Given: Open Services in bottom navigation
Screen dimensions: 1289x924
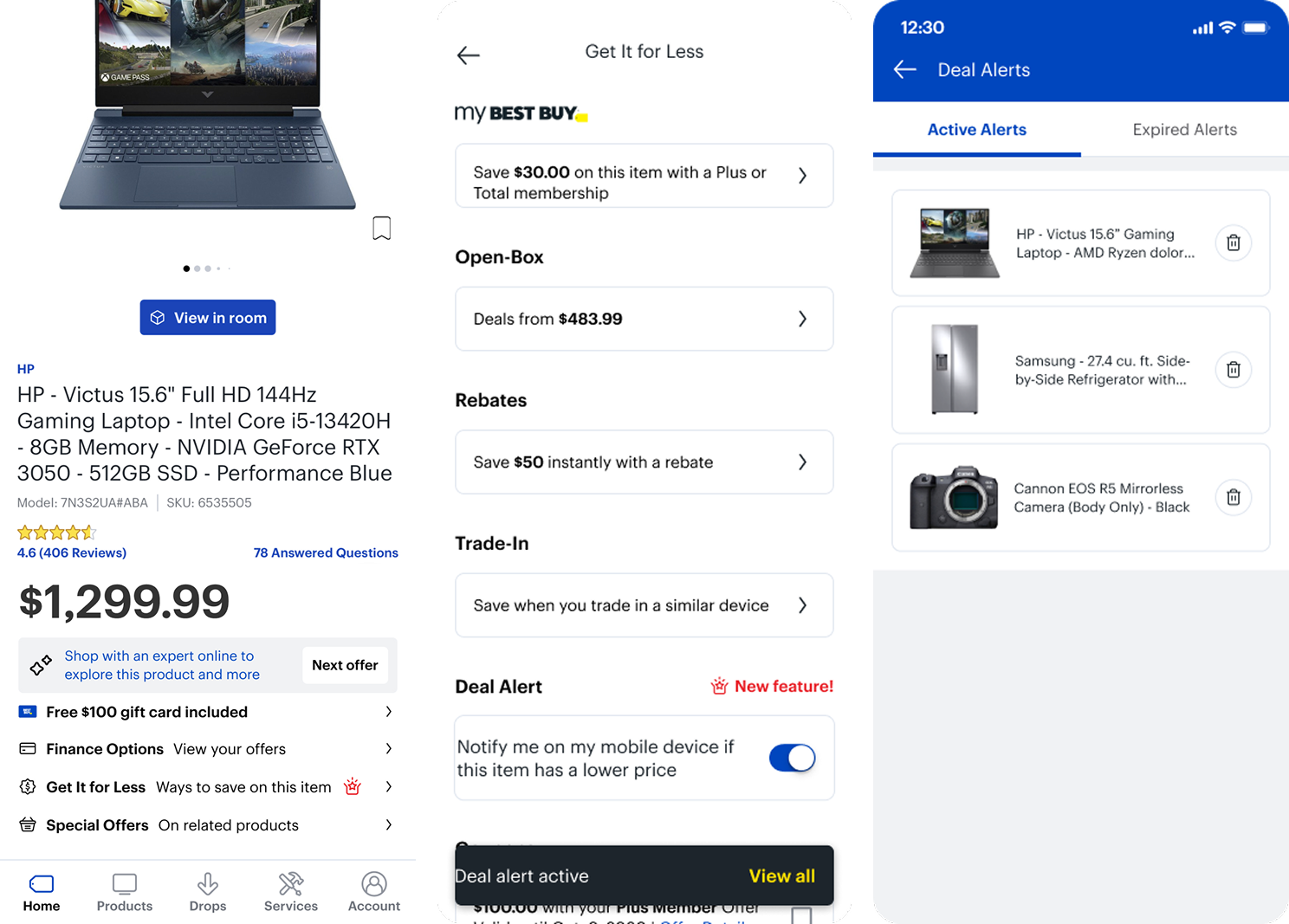Looking at the screenshot, I should pos(291,893).
